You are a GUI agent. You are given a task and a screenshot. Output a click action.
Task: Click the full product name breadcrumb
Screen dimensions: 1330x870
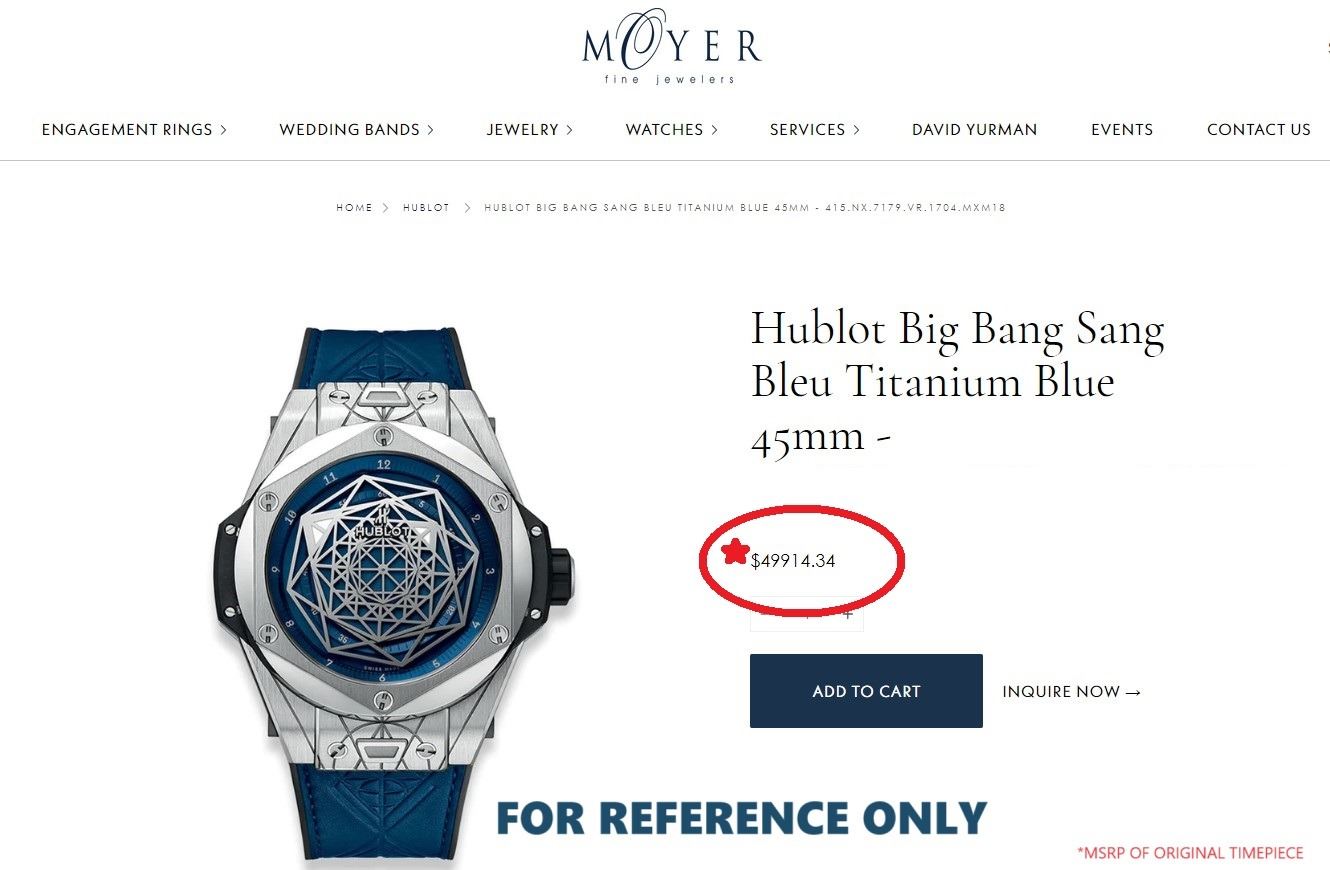tap(744, 208)
